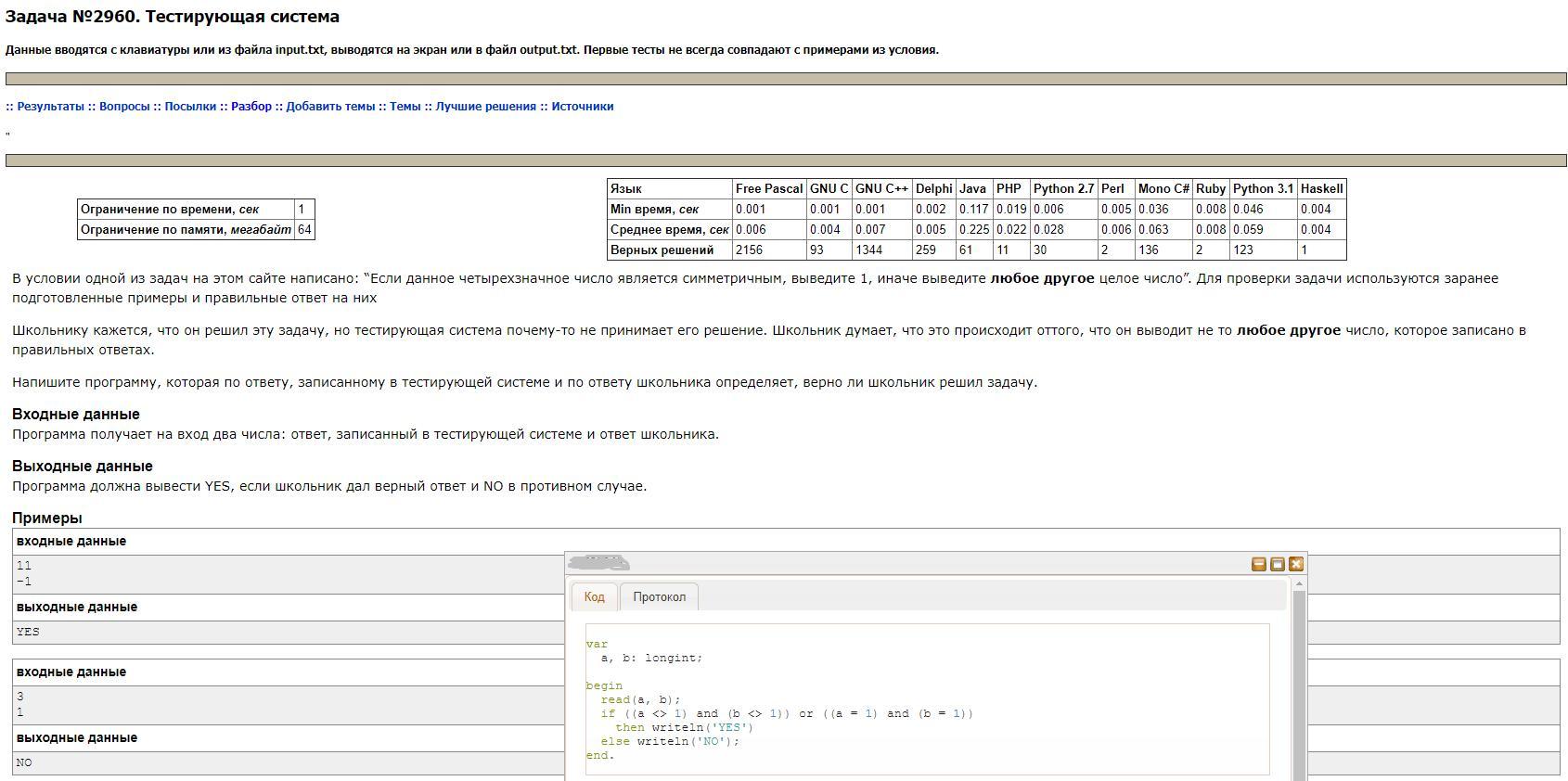Click the Добавить темы link
Screen dimensions: 1568x781
(x=330, y=107)
